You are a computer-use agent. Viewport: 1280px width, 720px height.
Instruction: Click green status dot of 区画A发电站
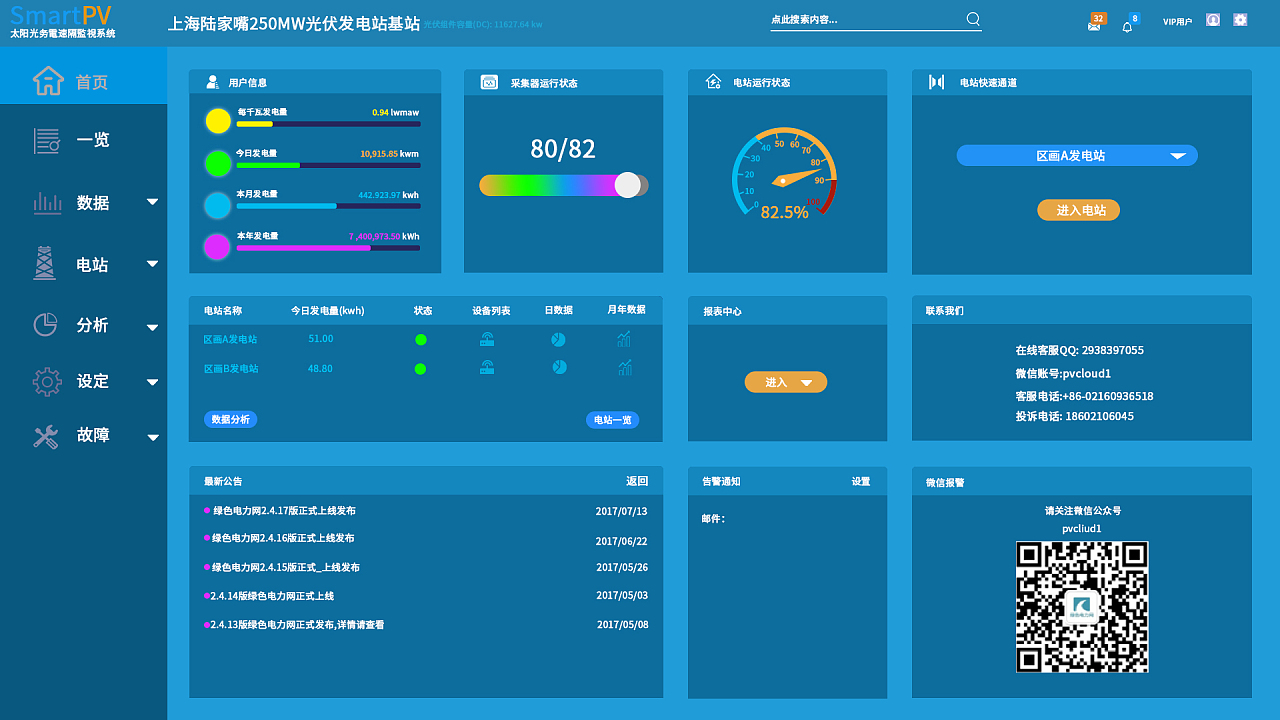click(x=421, y=340)
